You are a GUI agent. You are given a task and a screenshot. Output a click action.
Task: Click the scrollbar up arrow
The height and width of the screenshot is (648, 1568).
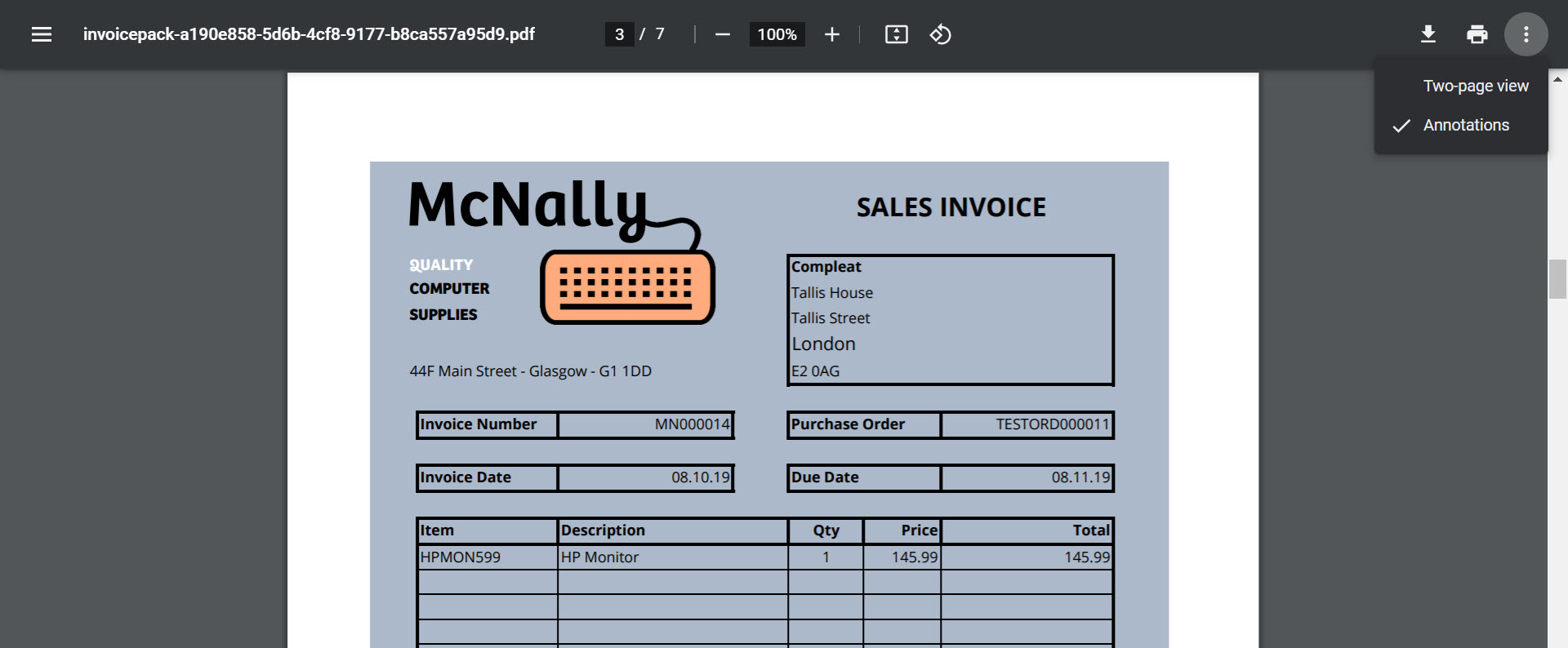click(x=1557, y=80)
